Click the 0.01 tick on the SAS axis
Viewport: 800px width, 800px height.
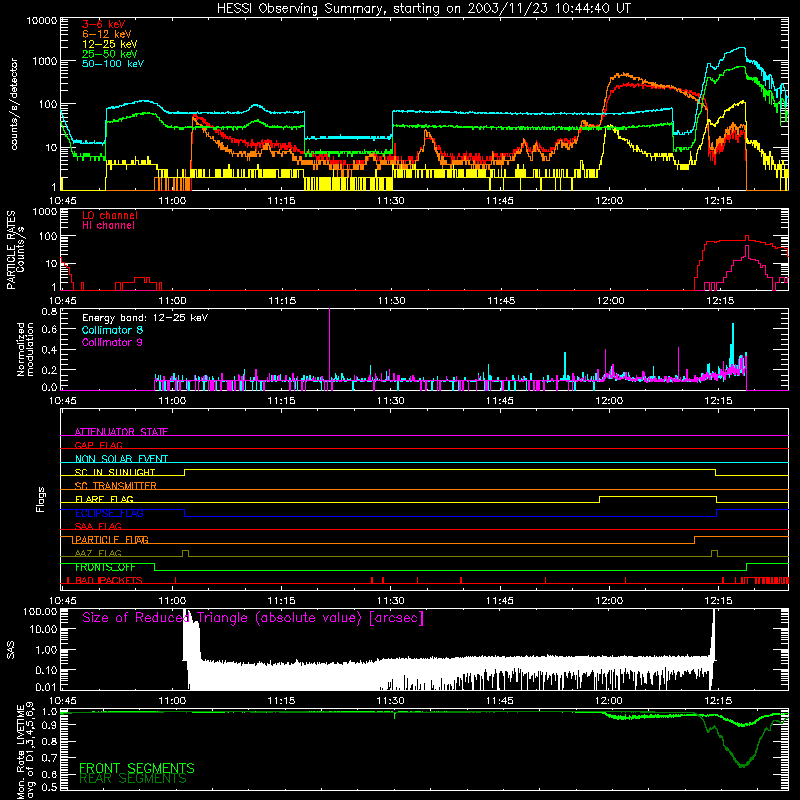coord(46,687)
